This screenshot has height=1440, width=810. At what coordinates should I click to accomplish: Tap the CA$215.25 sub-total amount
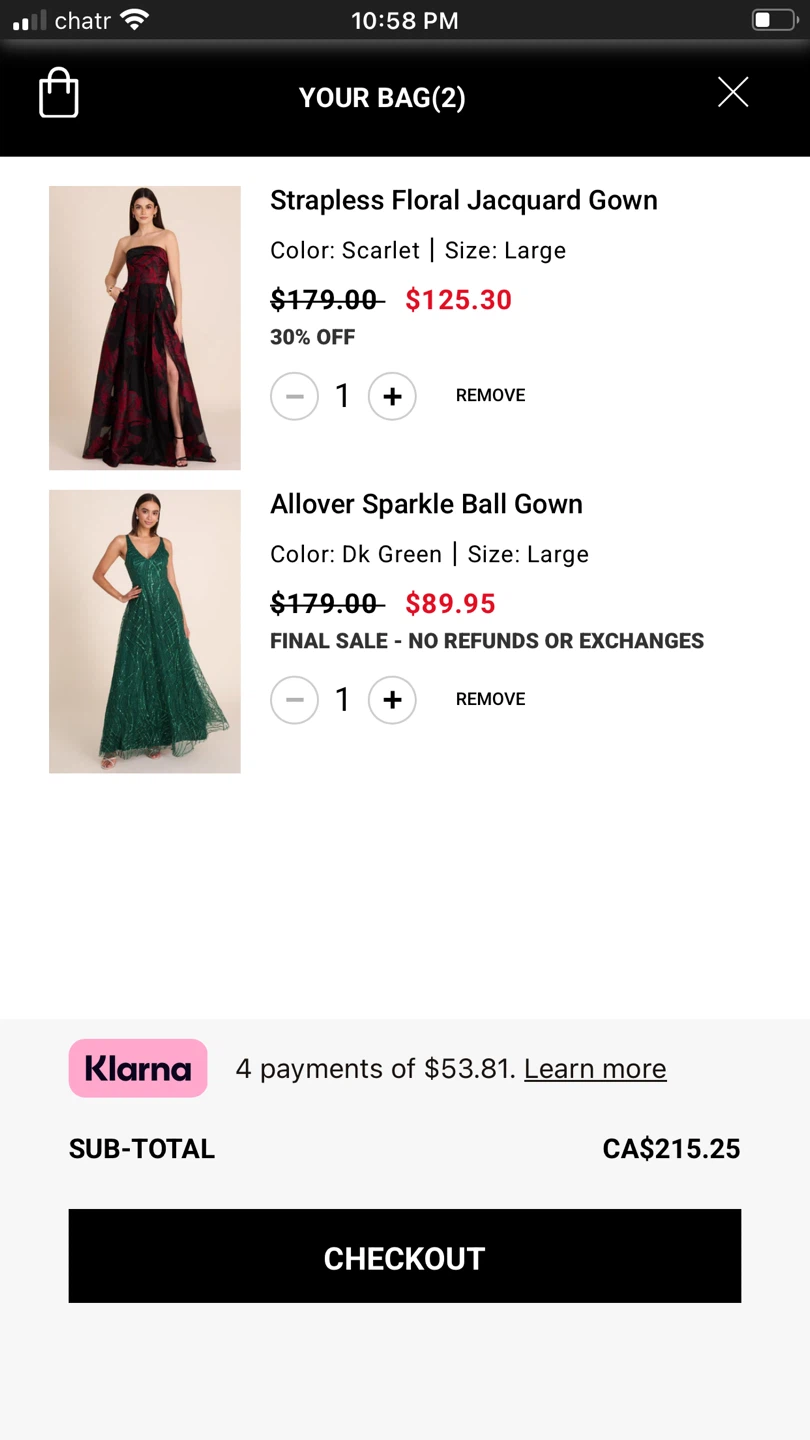pyautogui.click(x=671, y=1149)
